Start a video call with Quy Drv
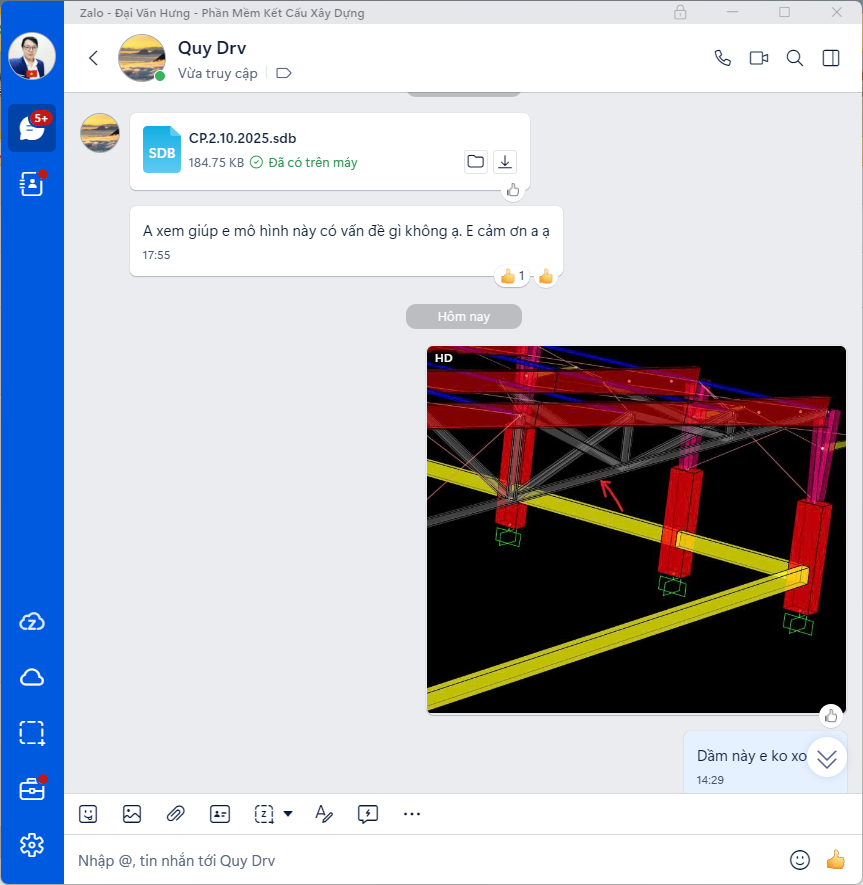 click(x=758, y=58)
